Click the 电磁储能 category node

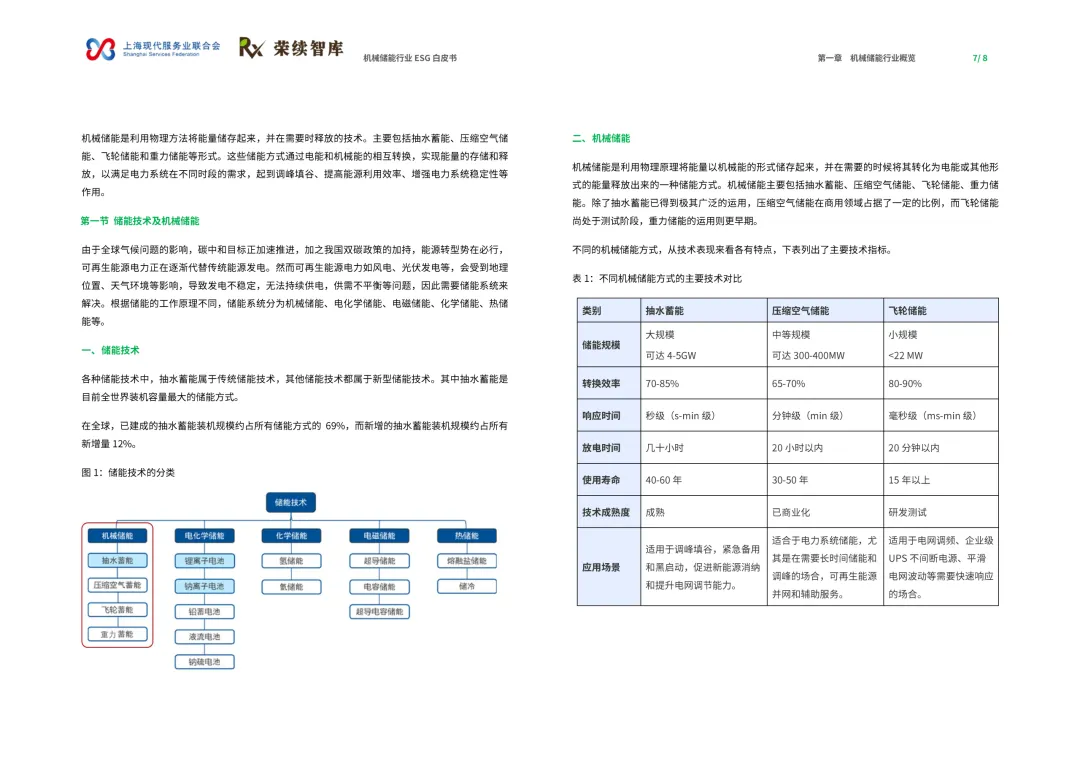pyautogui.click(x=380, y=535)
